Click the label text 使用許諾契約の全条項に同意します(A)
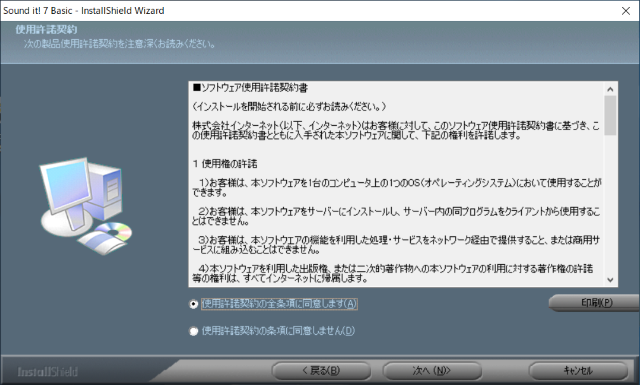This screenshot has height=385, width=640. (x=279, y=304)
